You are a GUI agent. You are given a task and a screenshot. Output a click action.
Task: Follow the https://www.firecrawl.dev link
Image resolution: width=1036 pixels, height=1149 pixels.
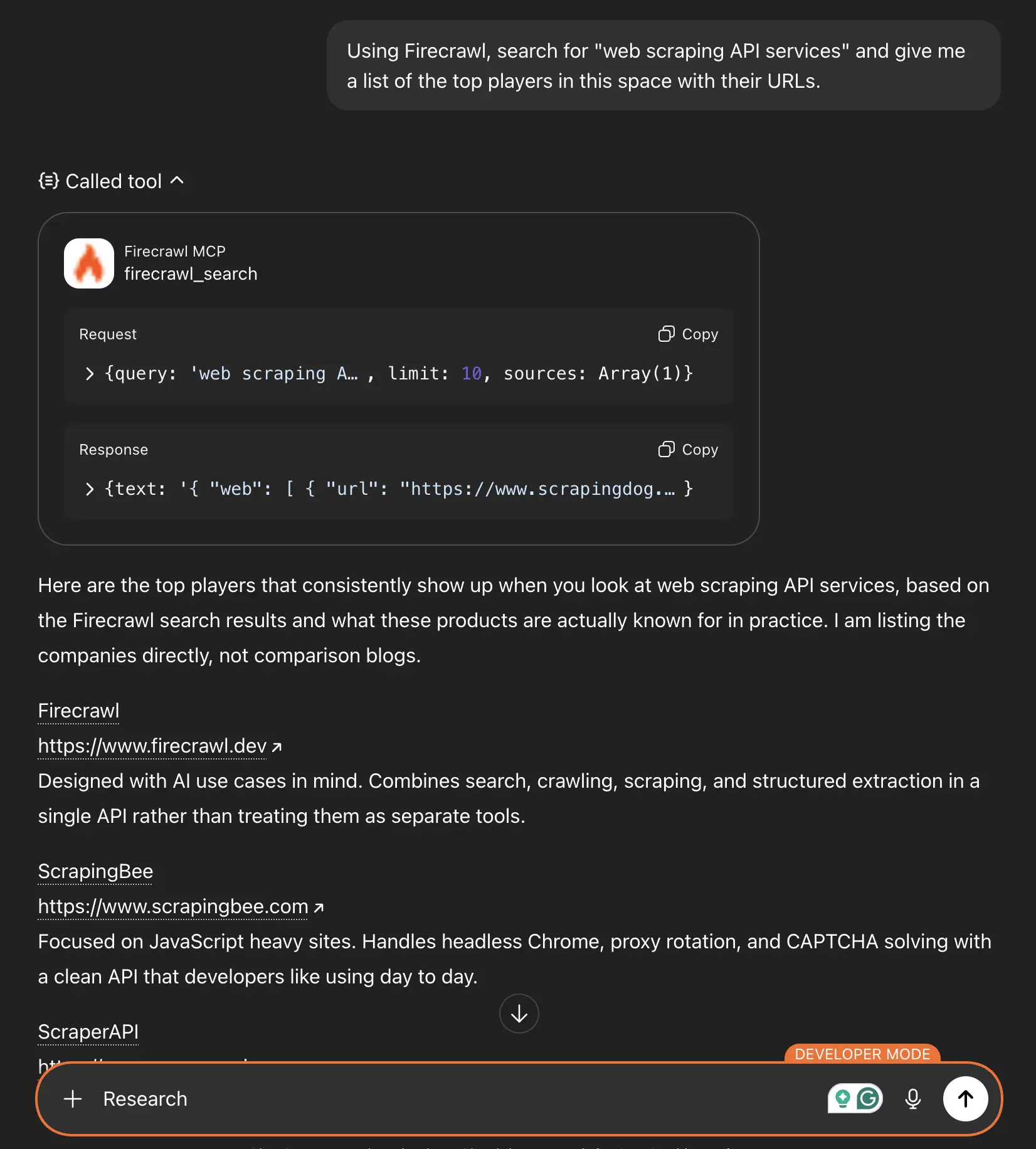coord(152,746)
